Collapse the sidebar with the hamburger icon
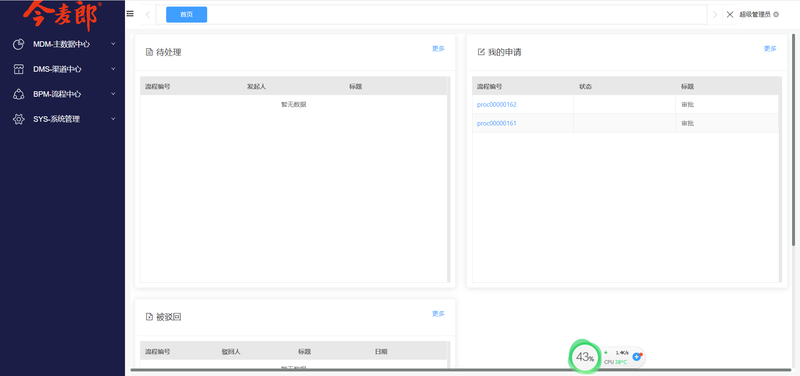Viewport: 800px width, 376px height. pos(130,14)
